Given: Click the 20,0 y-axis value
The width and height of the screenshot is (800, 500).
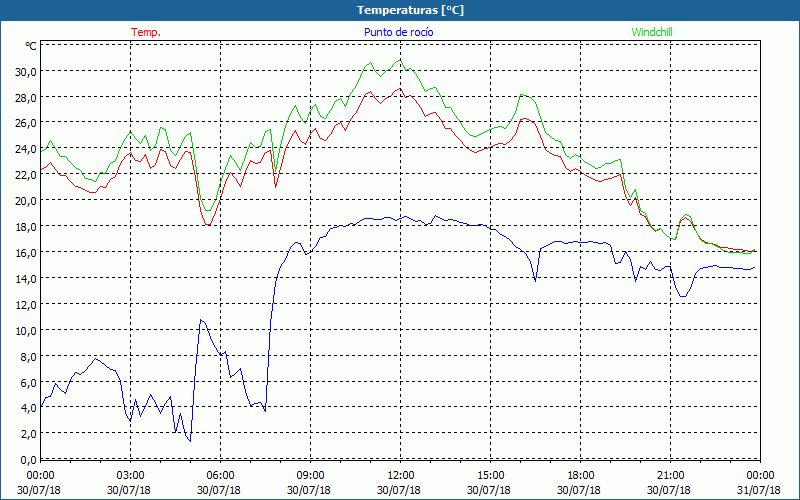Looking at the screenshot, I should coord(26,201).
